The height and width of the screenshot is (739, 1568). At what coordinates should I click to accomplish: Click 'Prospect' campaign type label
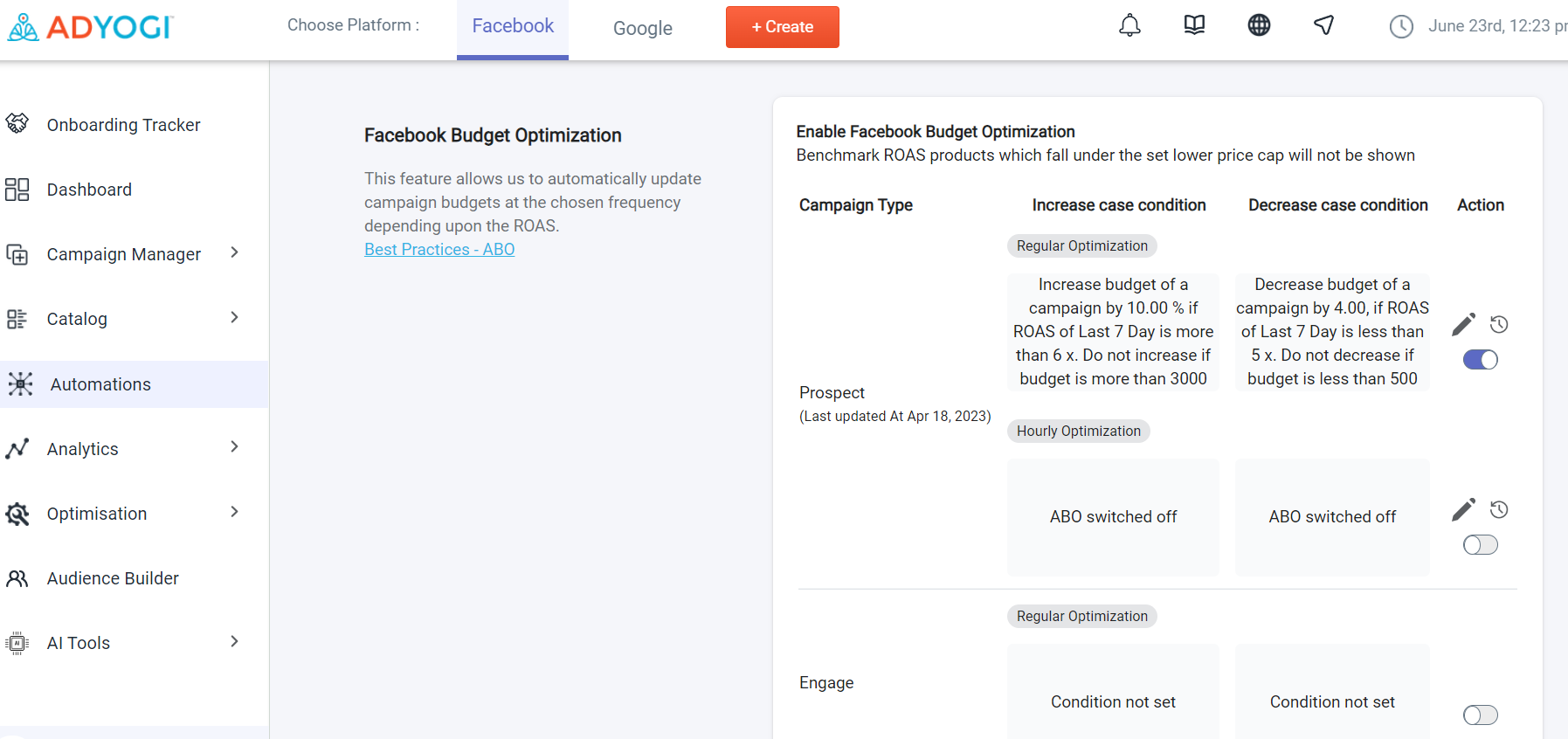(x=832, y=393)
